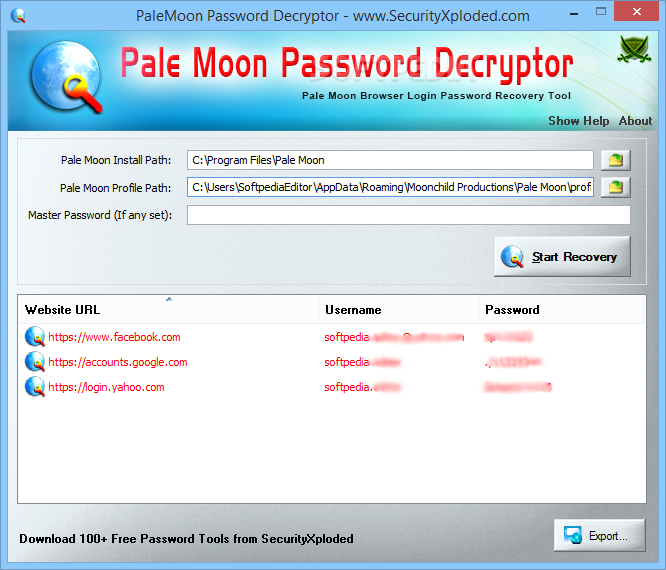
Task: Click the globe icon on the facebook.com row
Action: pyautogui.click(x=35, y=337)
